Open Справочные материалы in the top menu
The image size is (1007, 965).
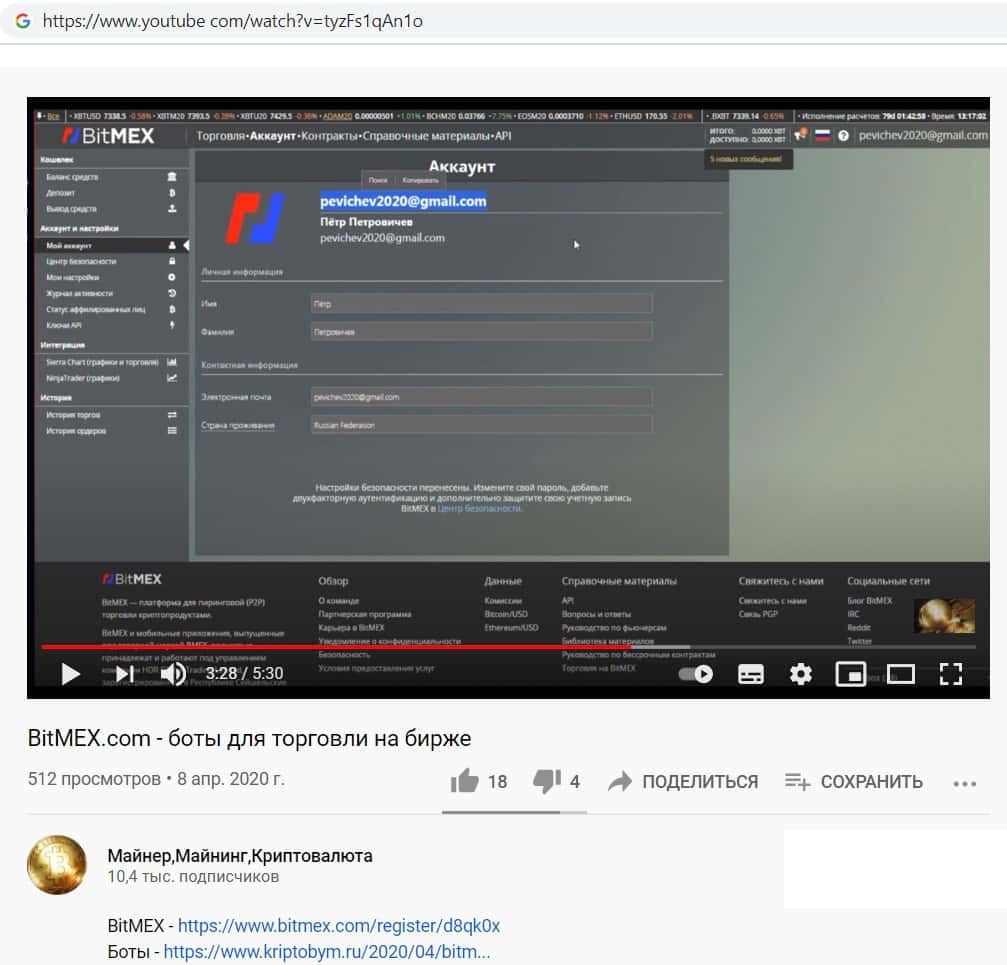(426, 135)
